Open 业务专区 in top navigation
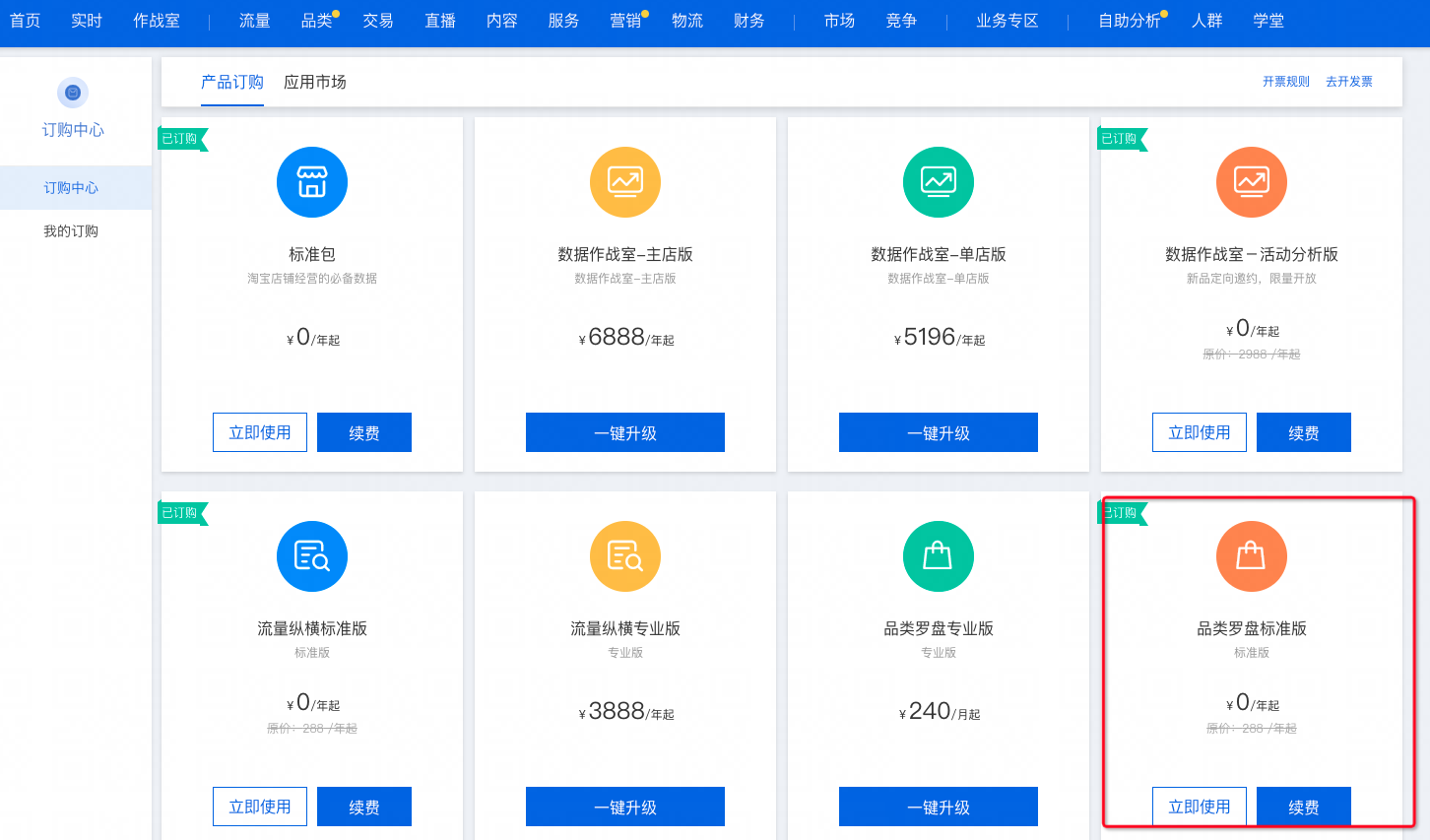The width and height of the screenshot is (1430, 840). pyautogui.click(x=1007, y=21)
